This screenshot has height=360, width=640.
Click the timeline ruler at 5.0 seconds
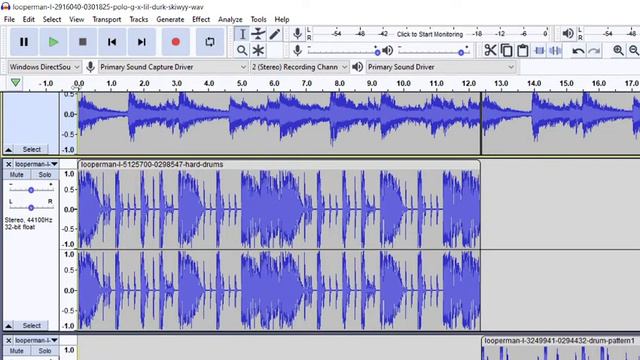(x=242, y=84)
